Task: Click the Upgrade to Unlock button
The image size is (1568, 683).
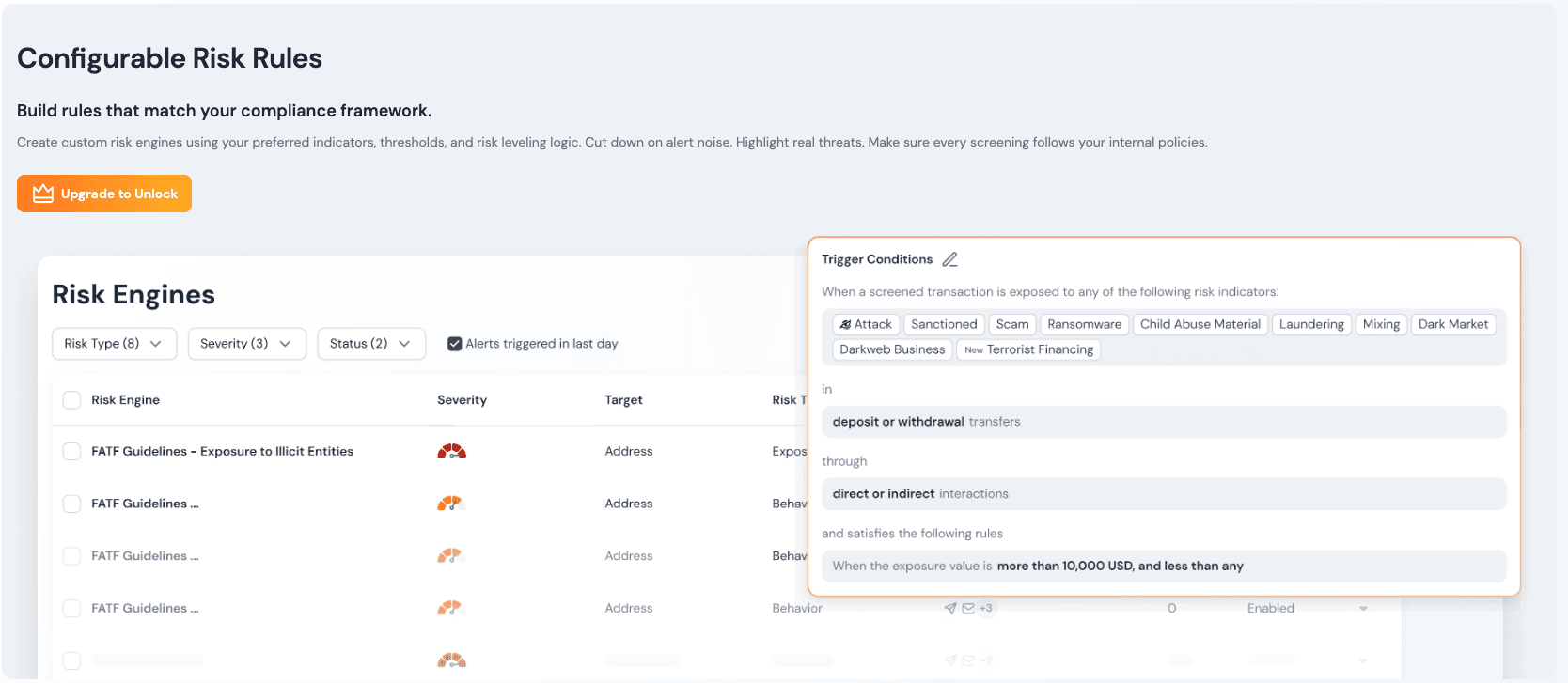Action: [x=104, y=194]
